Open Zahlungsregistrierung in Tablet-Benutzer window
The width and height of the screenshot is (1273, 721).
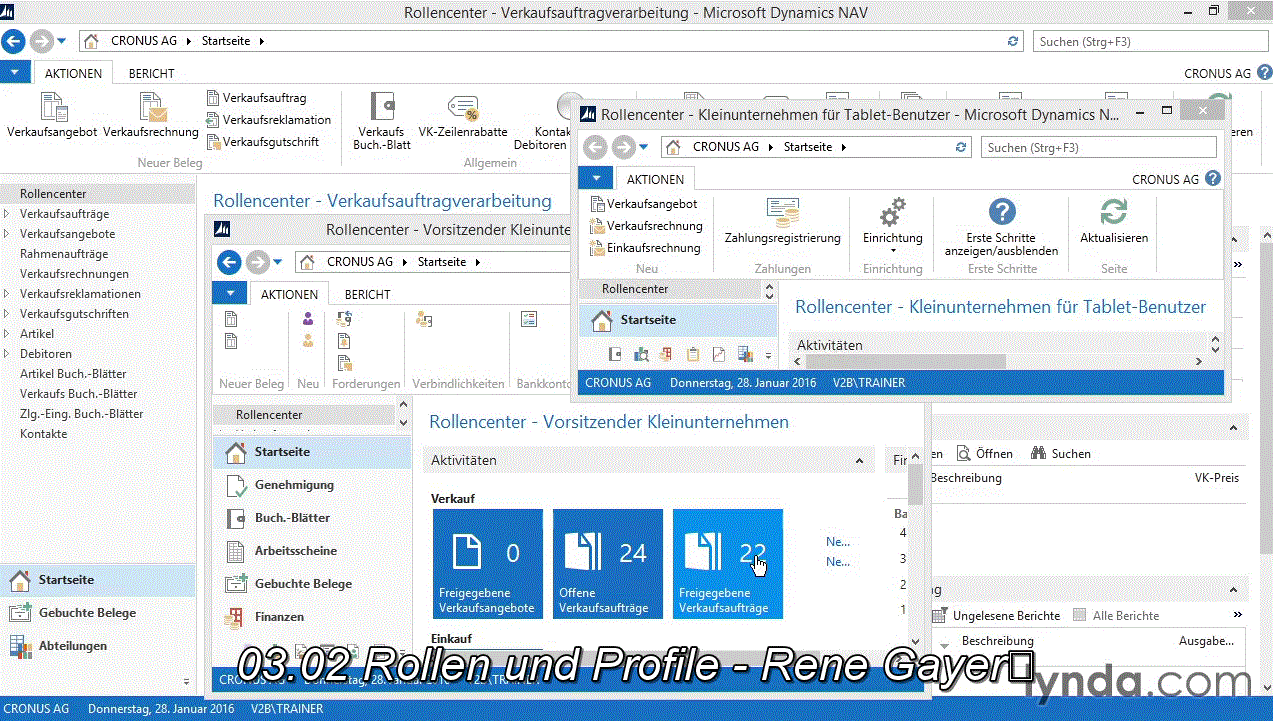tap(782, 222)
